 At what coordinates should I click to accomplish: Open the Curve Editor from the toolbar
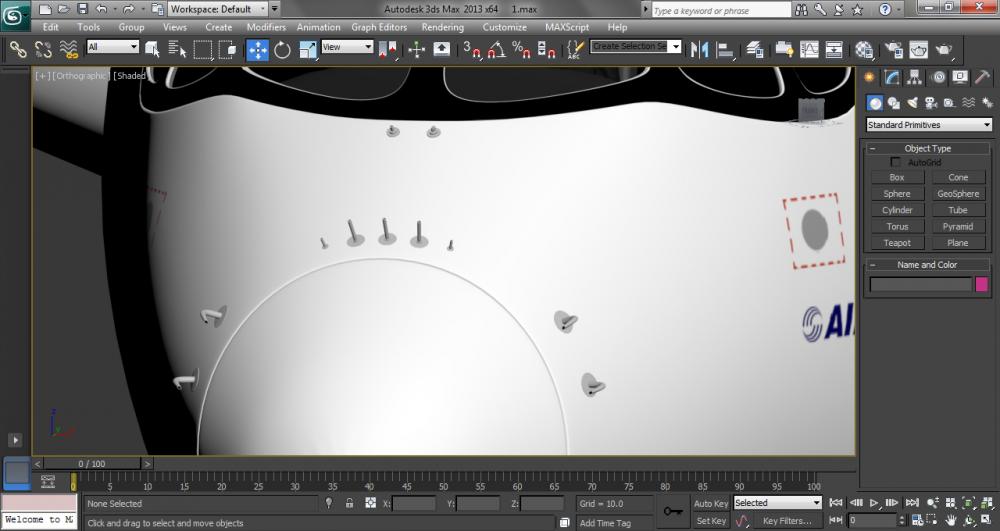pyautogui.click(x=809, y=49)
